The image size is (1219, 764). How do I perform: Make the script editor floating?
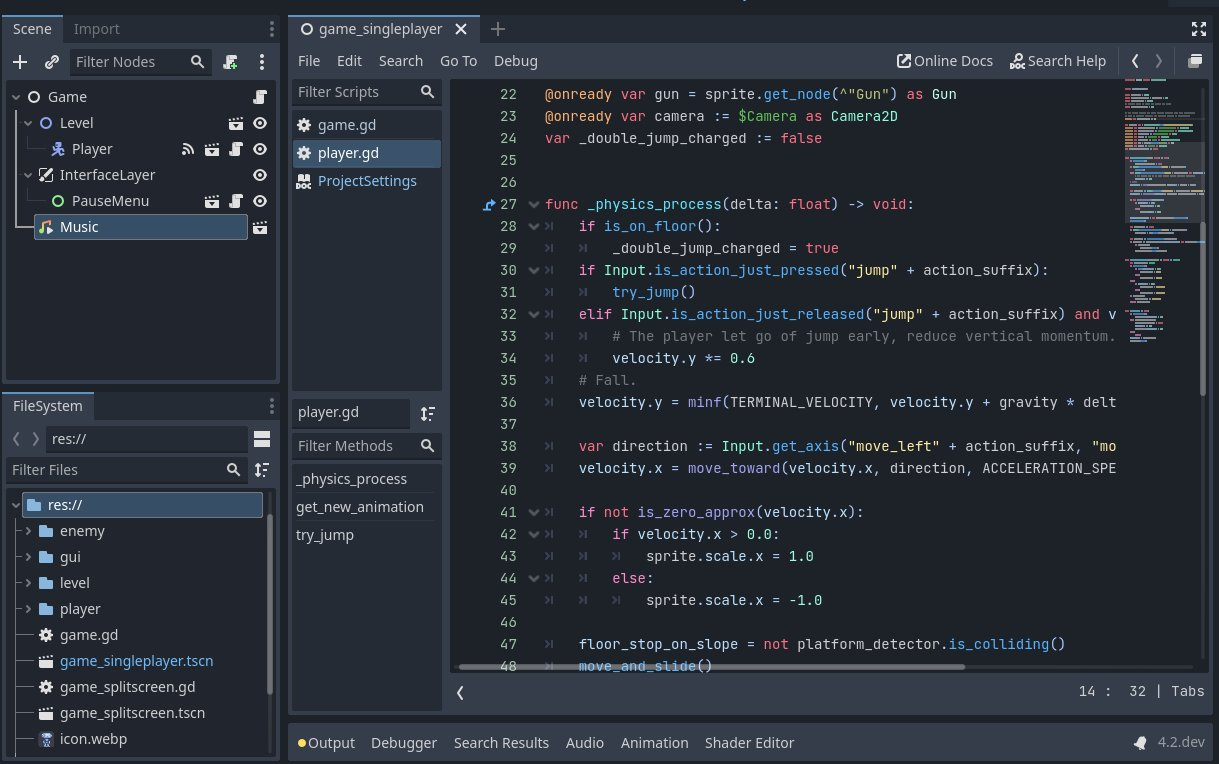[1194, 61]
